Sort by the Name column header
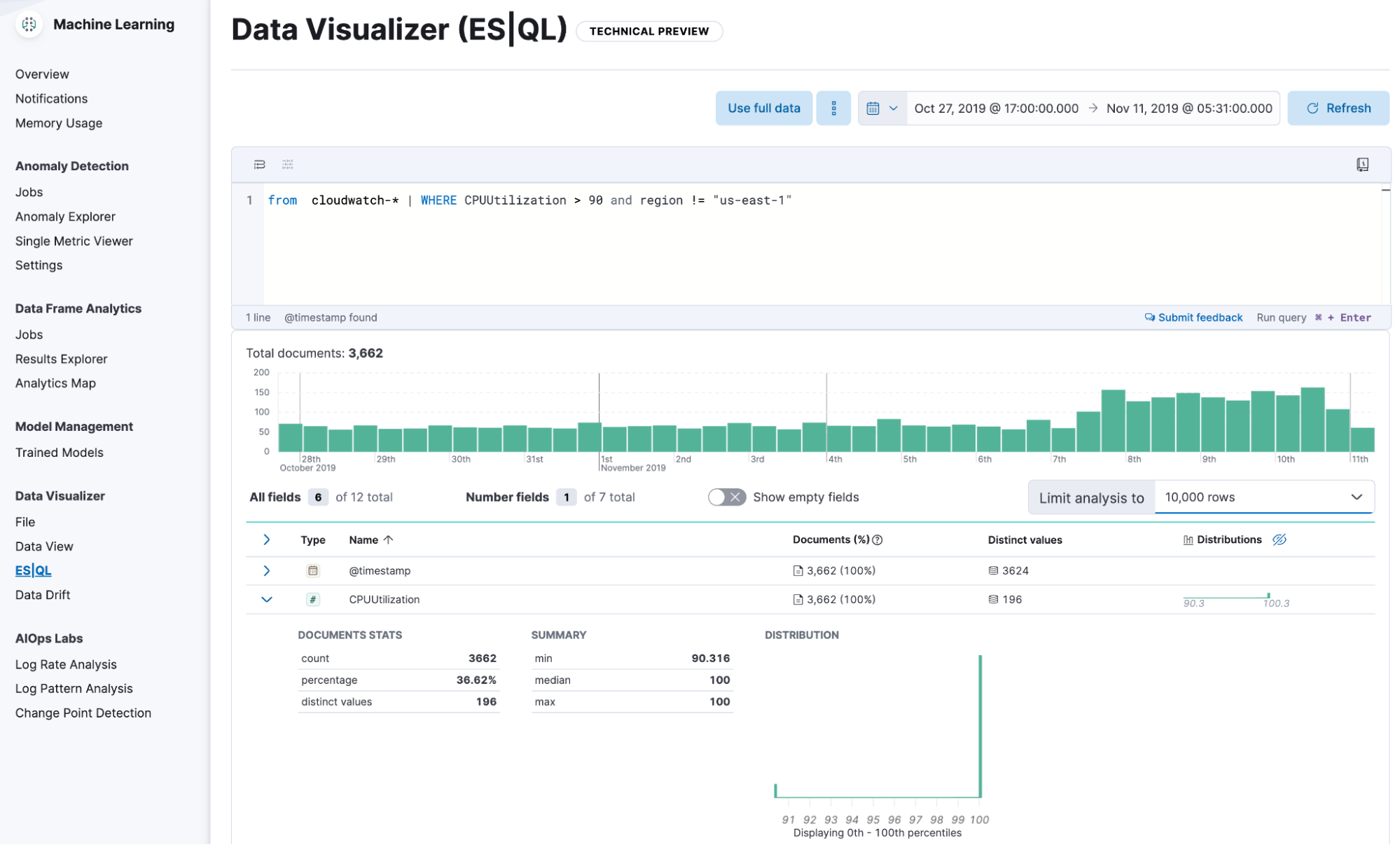This screenshot has width=1400, height=845. point(371,540)
